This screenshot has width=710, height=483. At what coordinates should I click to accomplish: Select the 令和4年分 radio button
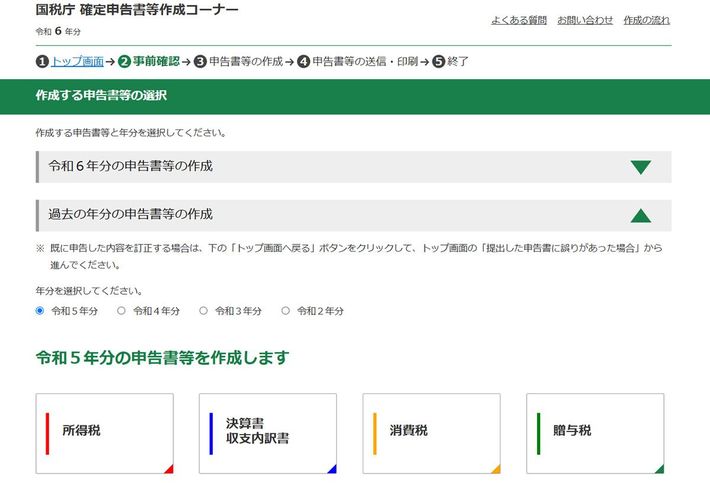pyautogui.click(x=122, y=311)
